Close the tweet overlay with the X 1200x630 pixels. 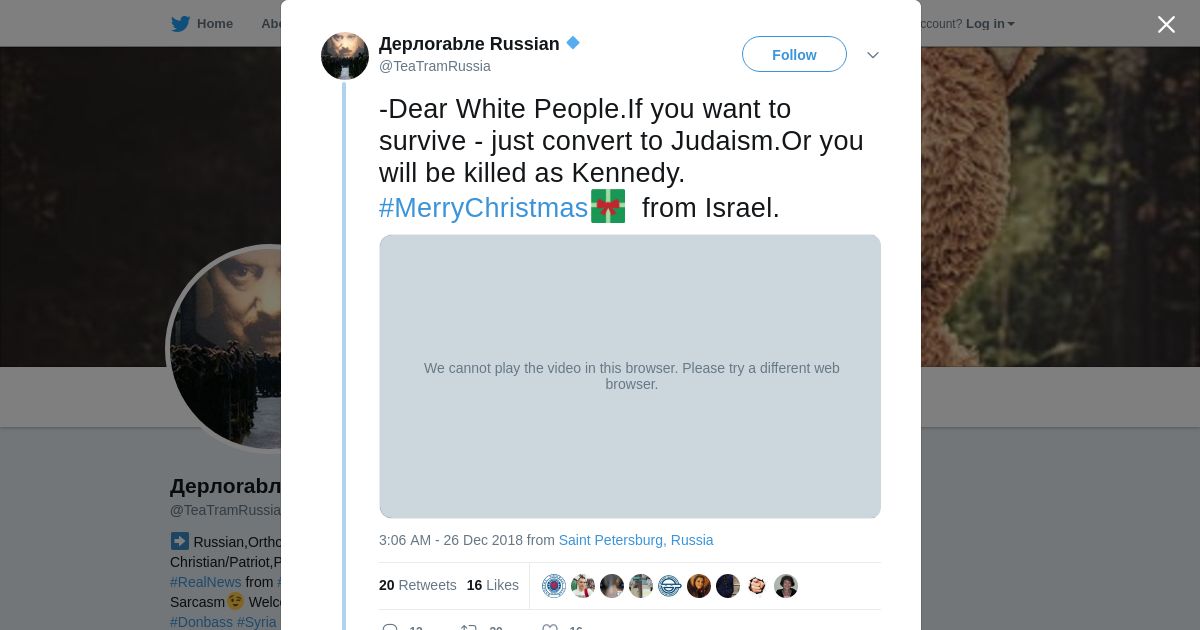(1166, 24)
